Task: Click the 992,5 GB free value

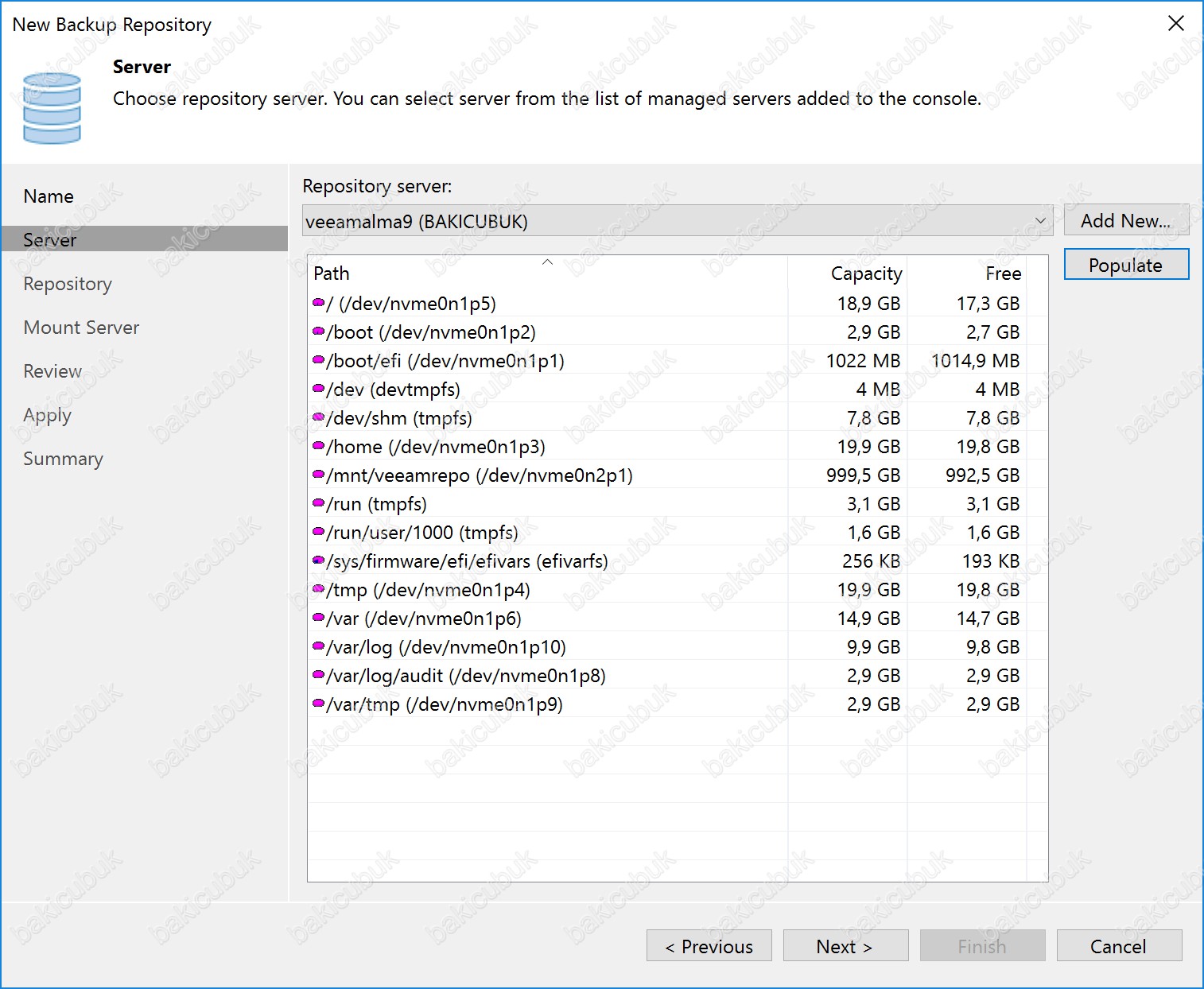Action: click(x=982, y=475)
